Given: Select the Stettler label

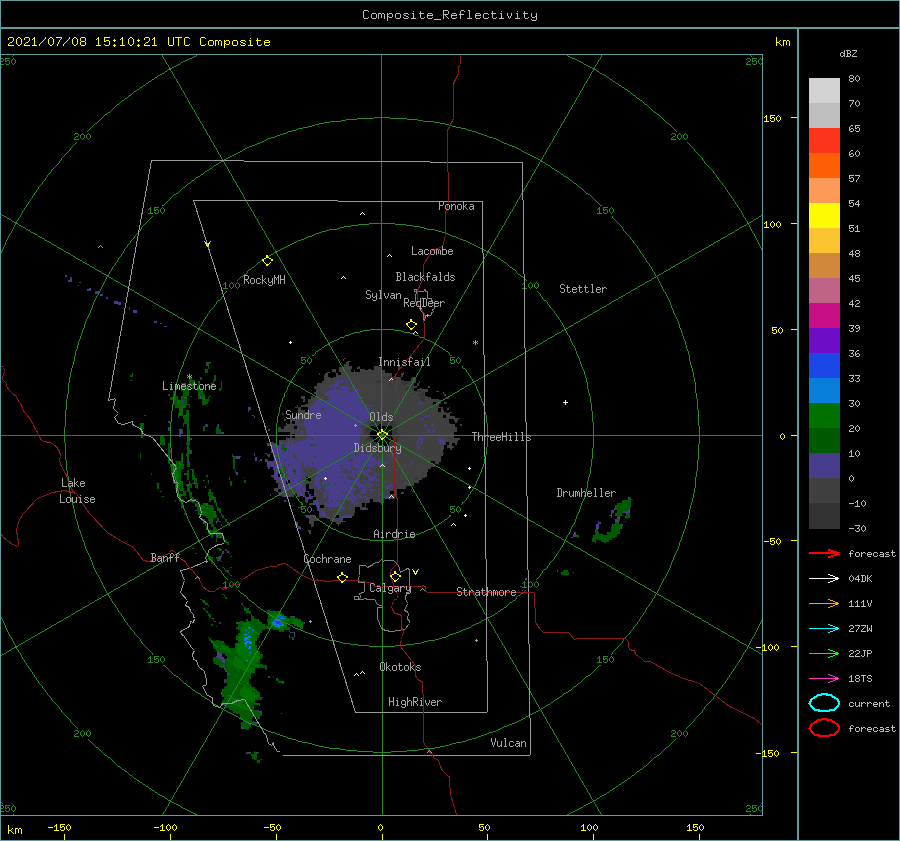Looking at the screenshot, I should 583,289.
